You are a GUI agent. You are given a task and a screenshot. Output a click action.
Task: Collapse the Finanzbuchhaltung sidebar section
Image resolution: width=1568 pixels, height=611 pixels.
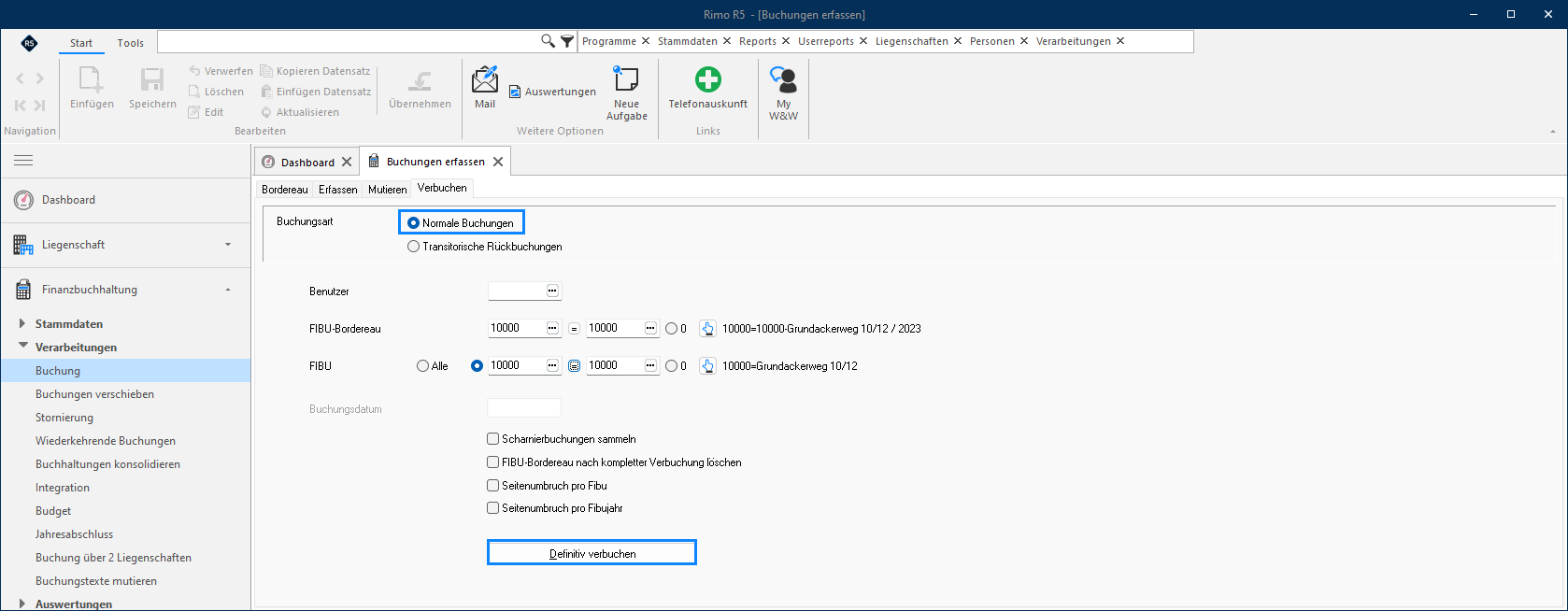(228, 290)
